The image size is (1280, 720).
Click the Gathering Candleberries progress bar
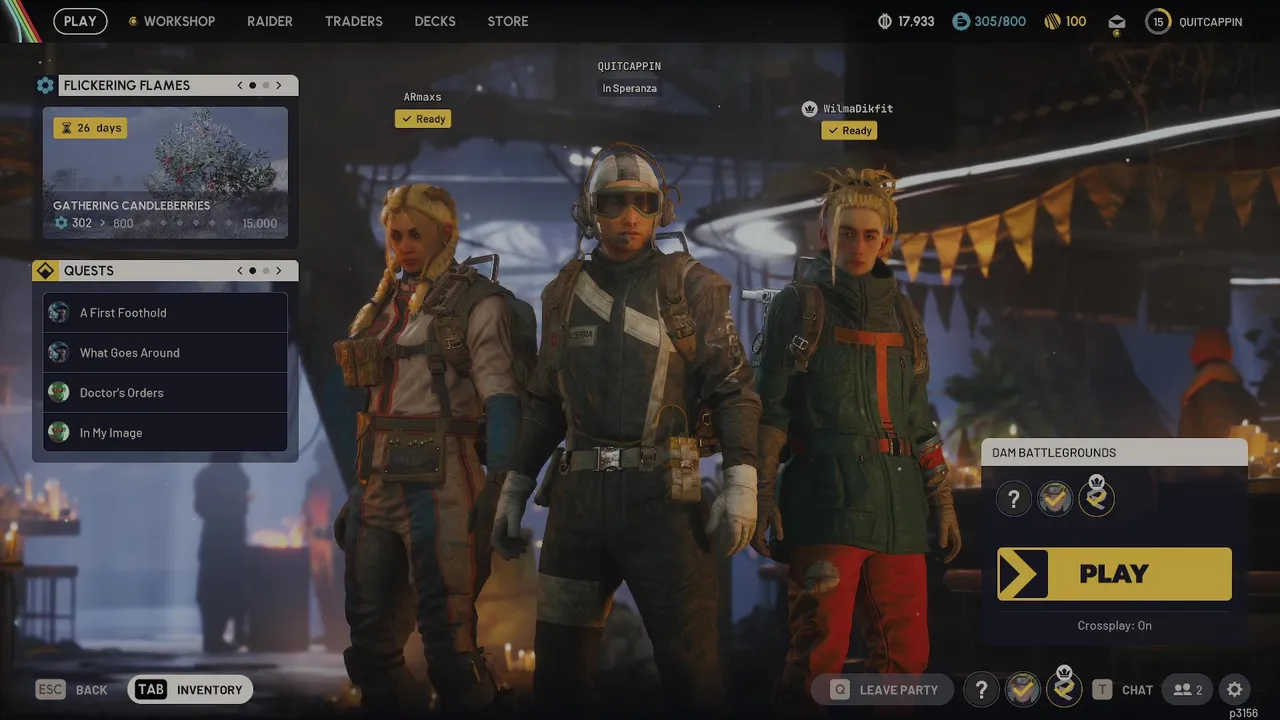click(165, 223)
